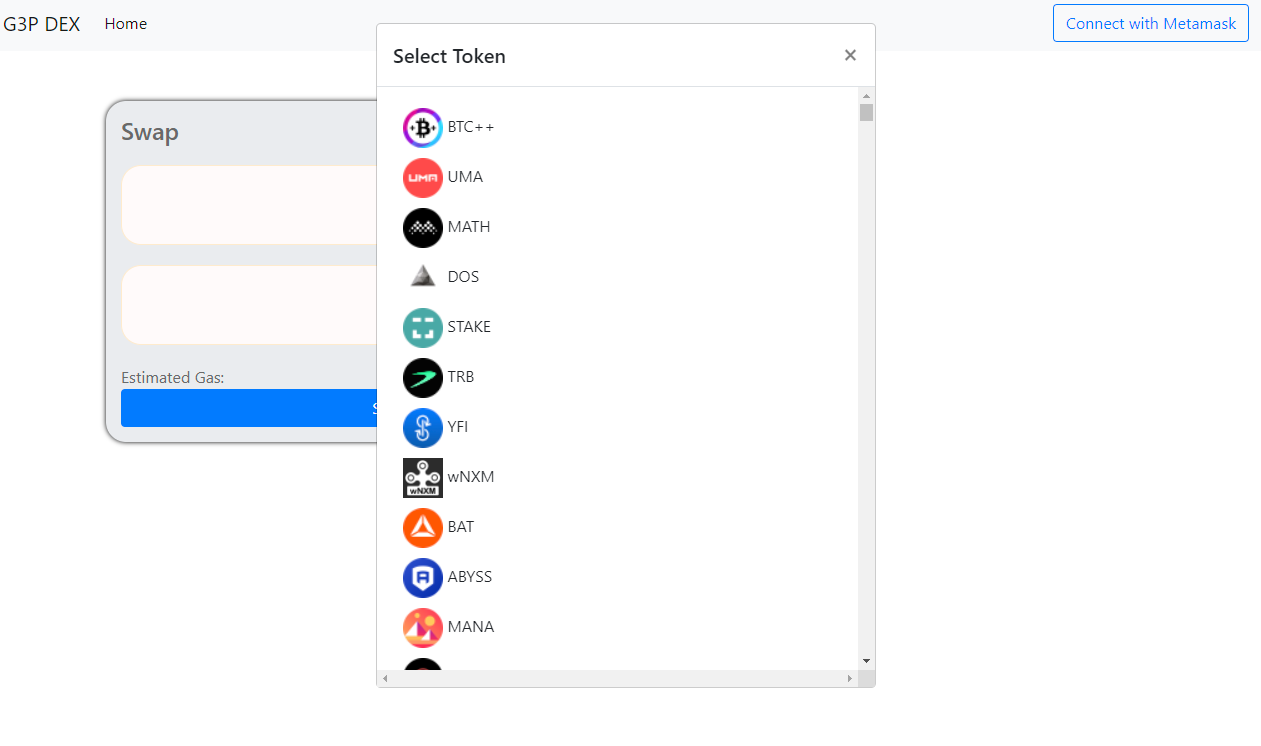Open the Home nav link
Screen dimensions: 1261x746
tap(126, 23)
